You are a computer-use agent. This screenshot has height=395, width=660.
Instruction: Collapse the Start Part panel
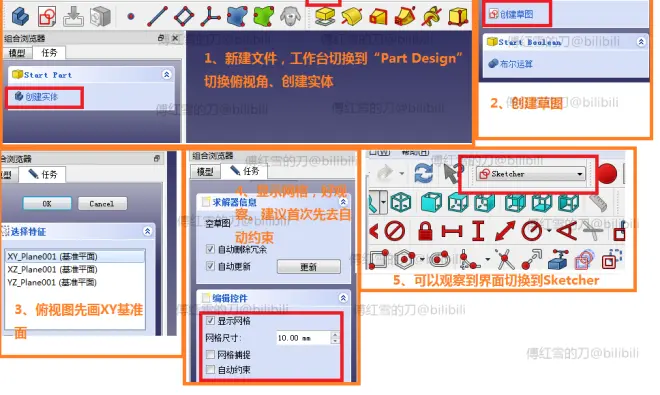tap(167, 75)
